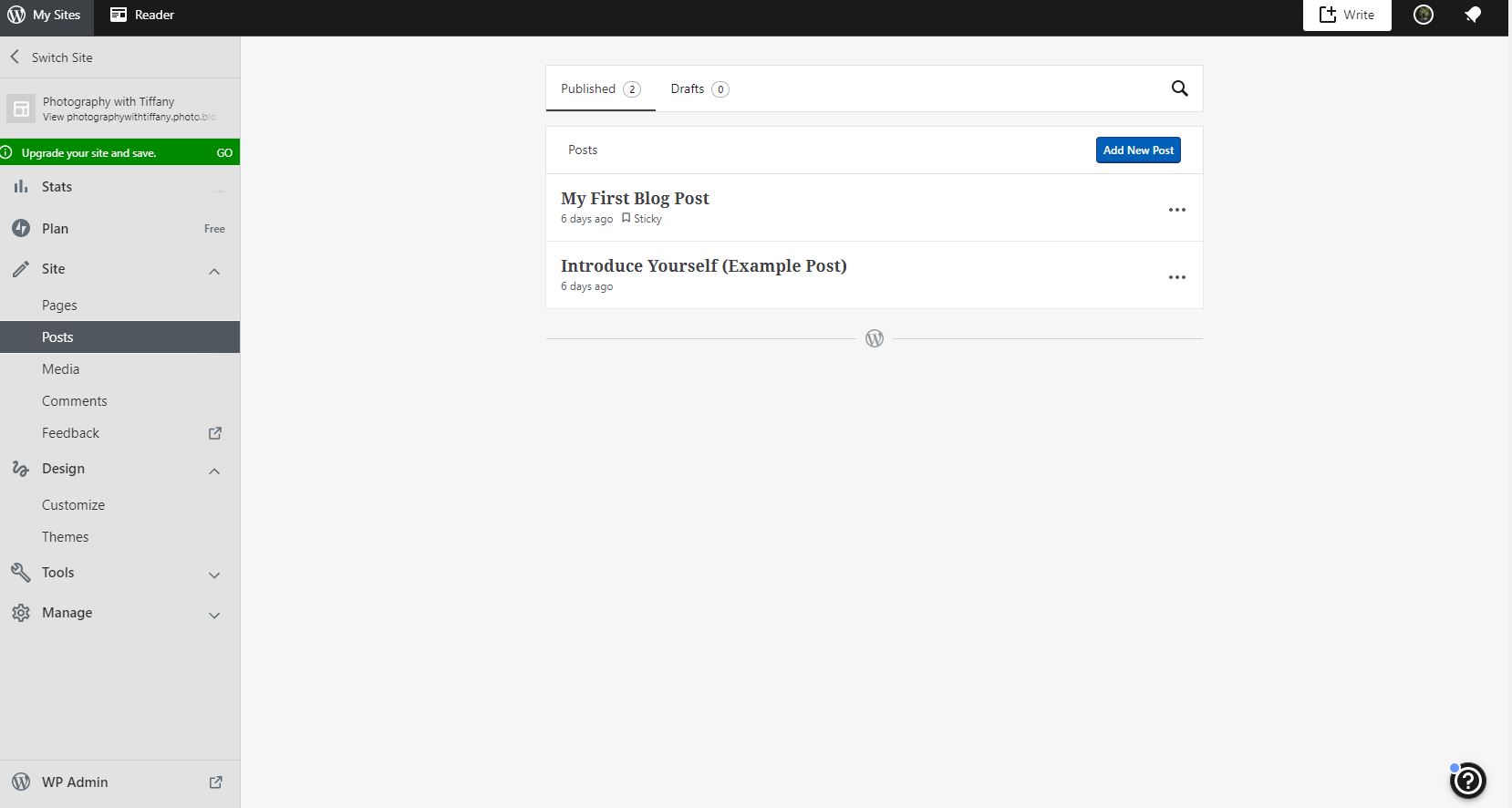This screenshot has height=808, width=1512.
Task: Go to Switch Site
Action: pyautogui.click(x=52, y=57)
